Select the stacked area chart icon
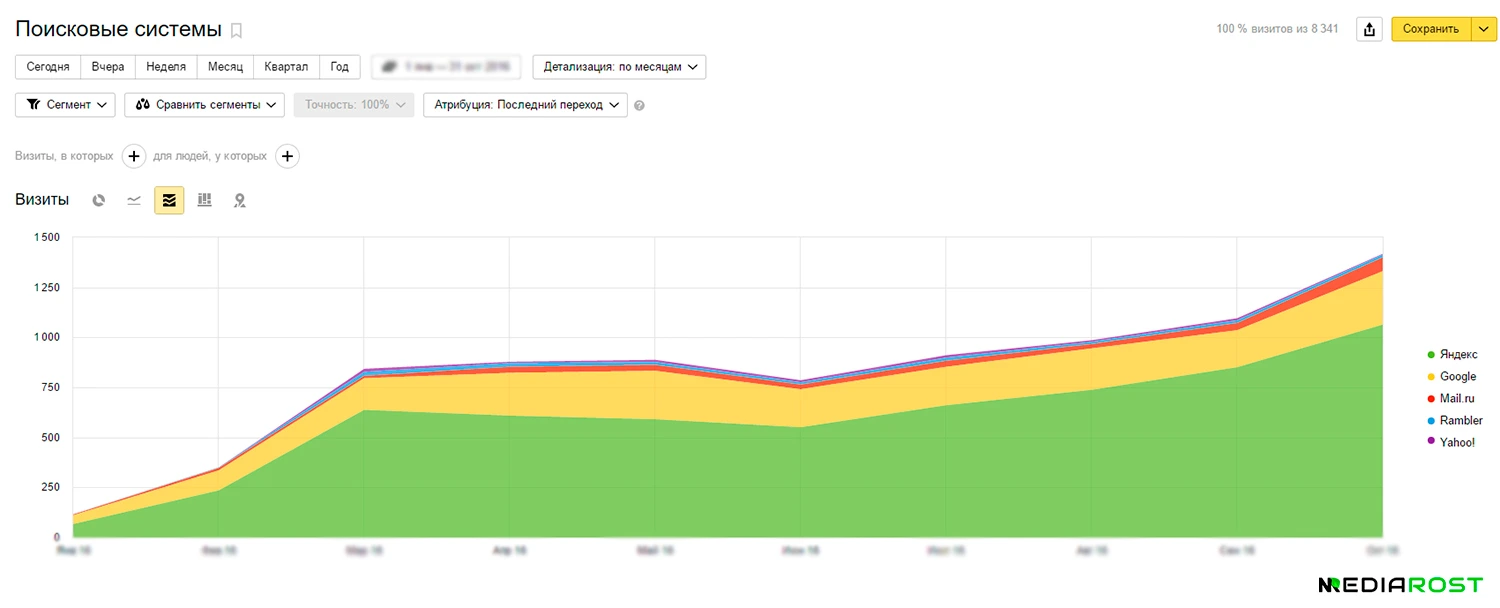Screen dimensions: 1500x608 coord(169,201)
